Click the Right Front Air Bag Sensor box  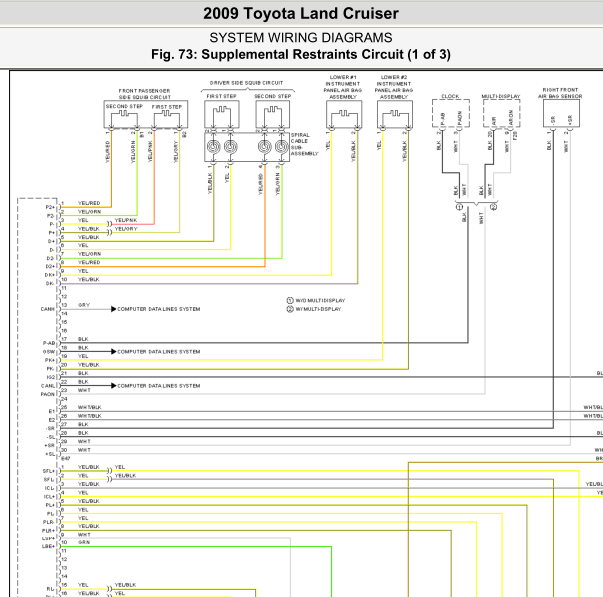pos(561,114)
